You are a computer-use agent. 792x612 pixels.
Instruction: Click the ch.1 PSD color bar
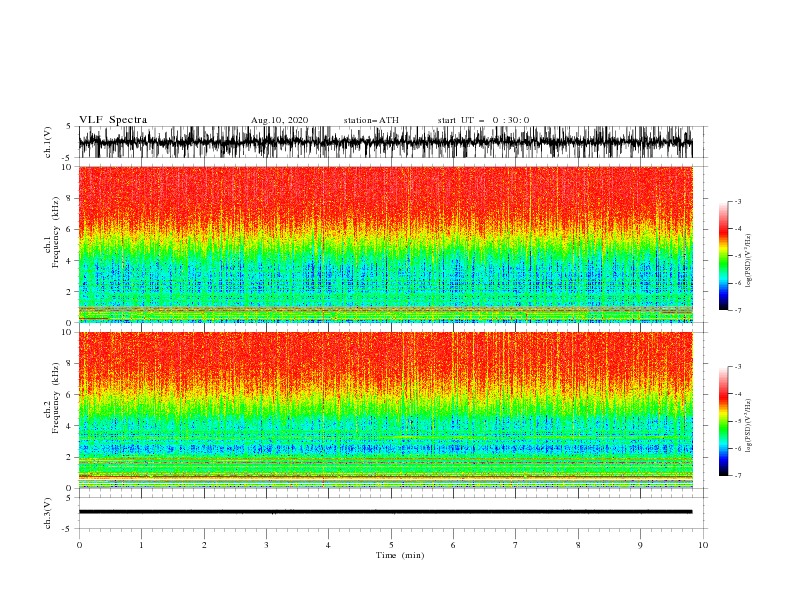point(723,256)
